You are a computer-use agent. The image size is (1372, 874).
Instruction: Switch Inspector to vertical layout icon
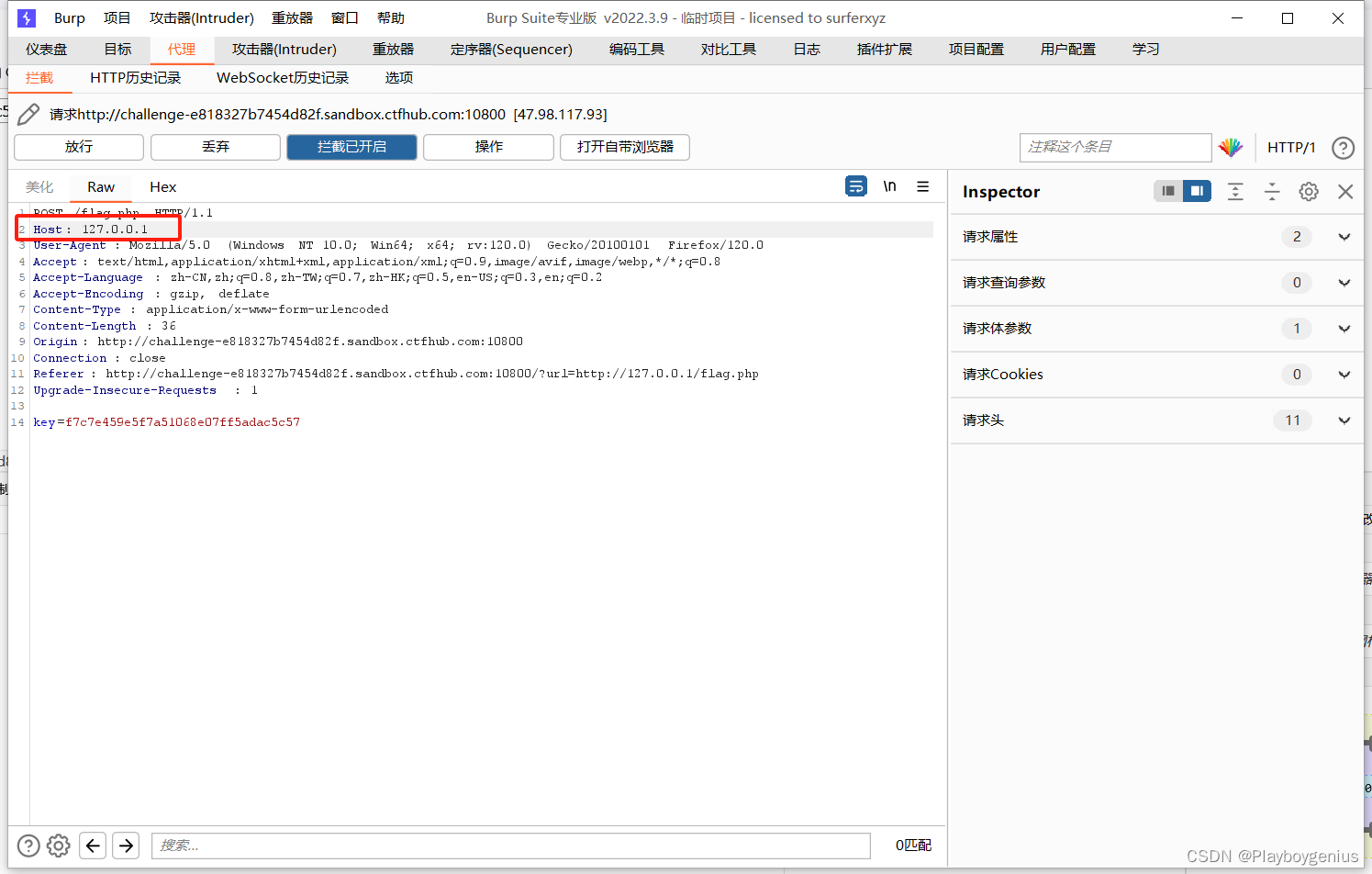(x=1168, y=191)
